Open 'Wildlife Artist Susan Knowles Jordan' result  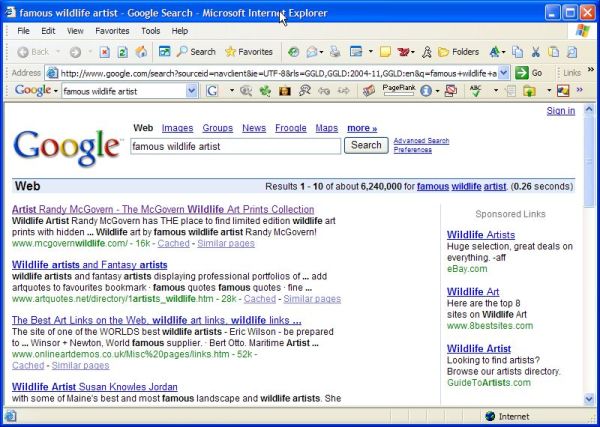pos(95,387)
